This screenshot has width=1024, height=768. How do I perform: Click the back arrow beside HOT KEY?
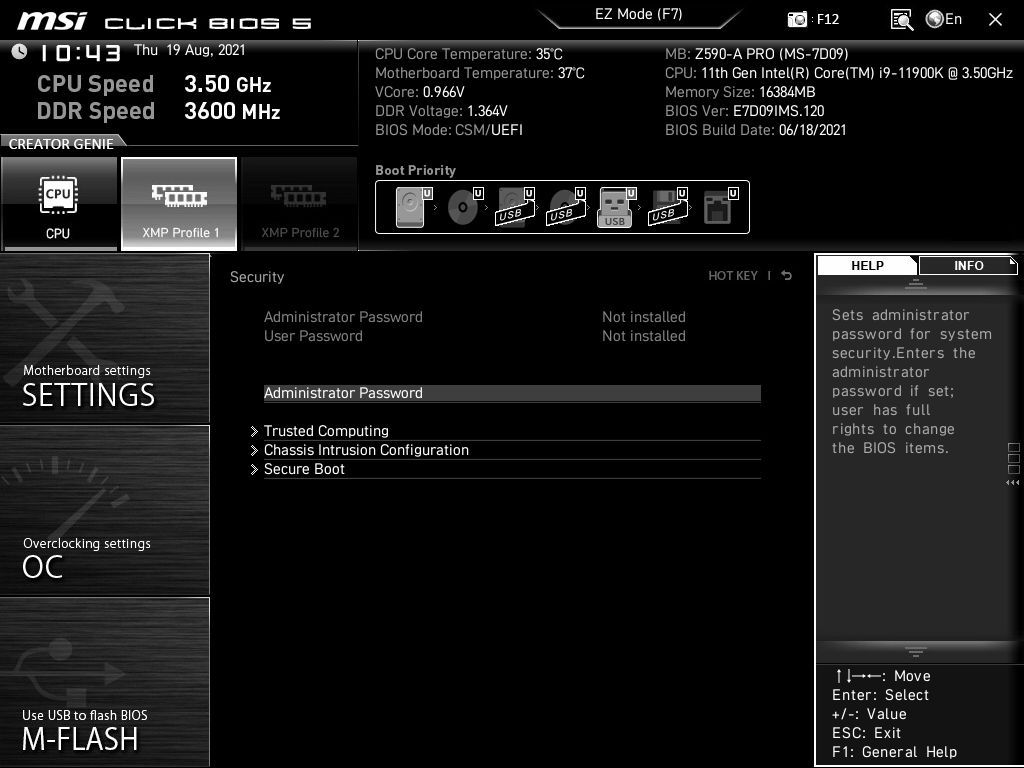click(x=786, y=276)
